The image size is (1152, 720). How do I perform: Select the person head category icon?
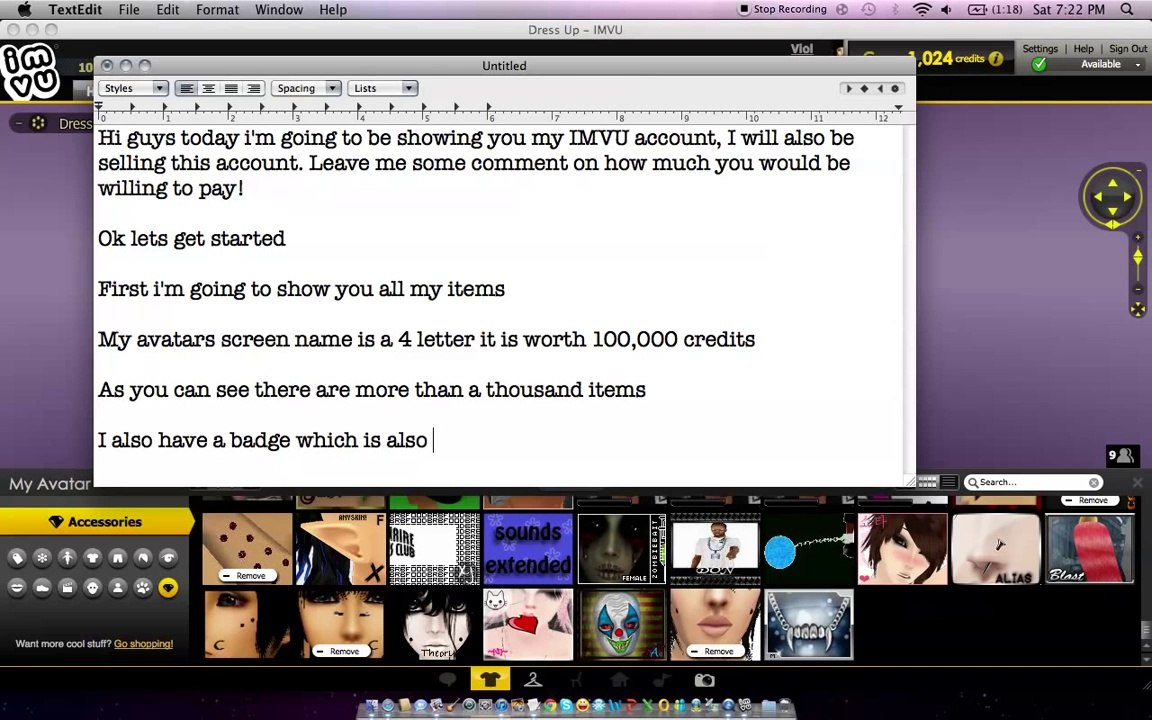[x=118, y=588]
